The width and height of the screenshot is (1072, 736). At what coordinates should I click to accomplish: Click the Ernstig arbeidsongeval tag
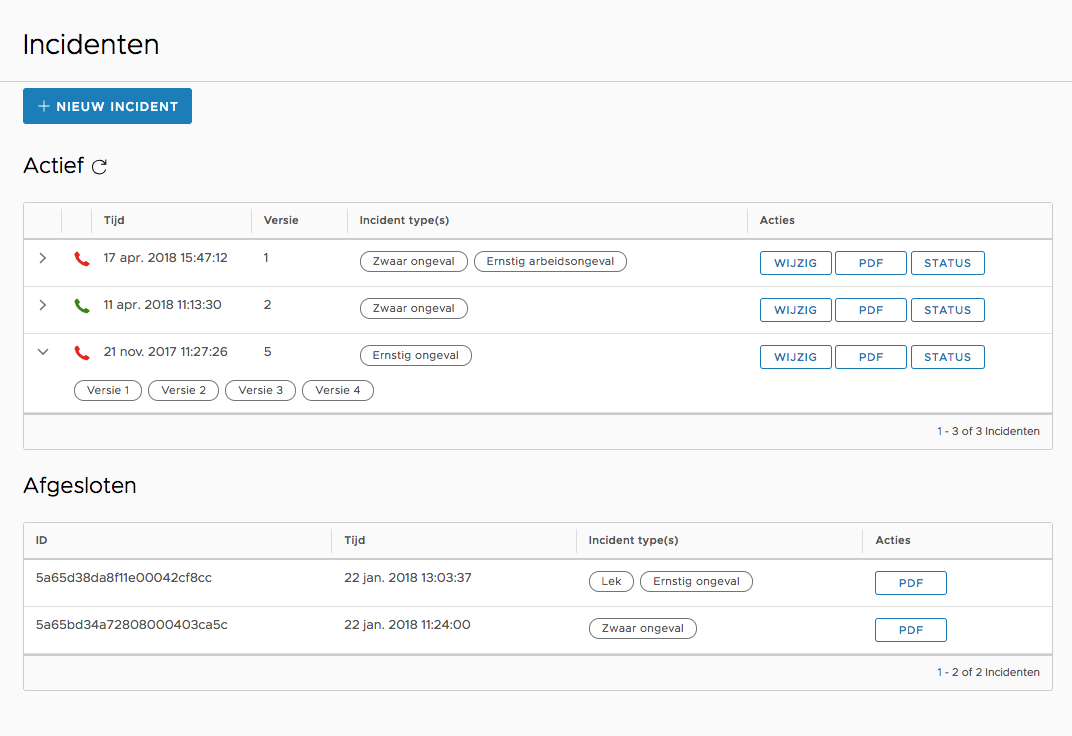click(x=550, y=261)
